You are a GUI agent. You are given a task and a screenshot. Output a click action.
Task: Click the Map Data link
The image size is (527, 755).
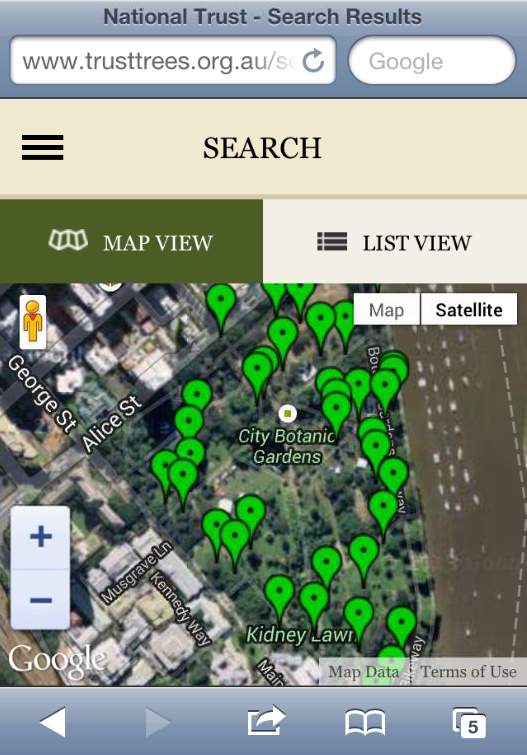(x=364, y=671)
